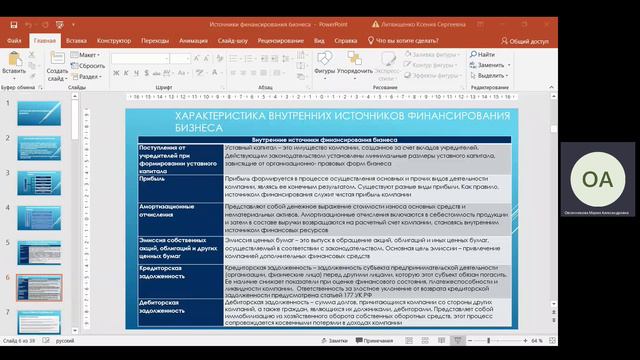The width and height of the screenshot is (640, 360).
Task: Open the font name combo box
Action: point(140,59)
